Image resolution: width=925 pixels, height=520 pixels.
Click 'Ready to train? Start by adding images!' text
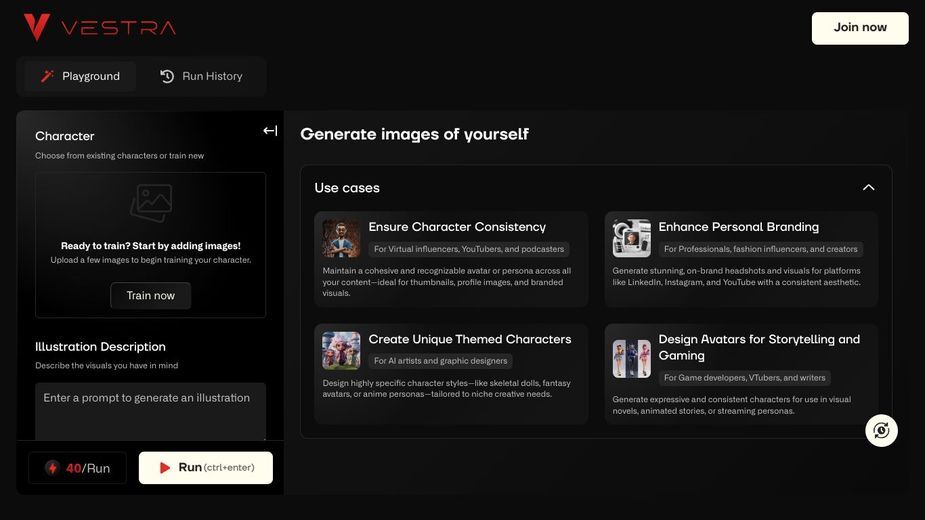coord(150,246)
